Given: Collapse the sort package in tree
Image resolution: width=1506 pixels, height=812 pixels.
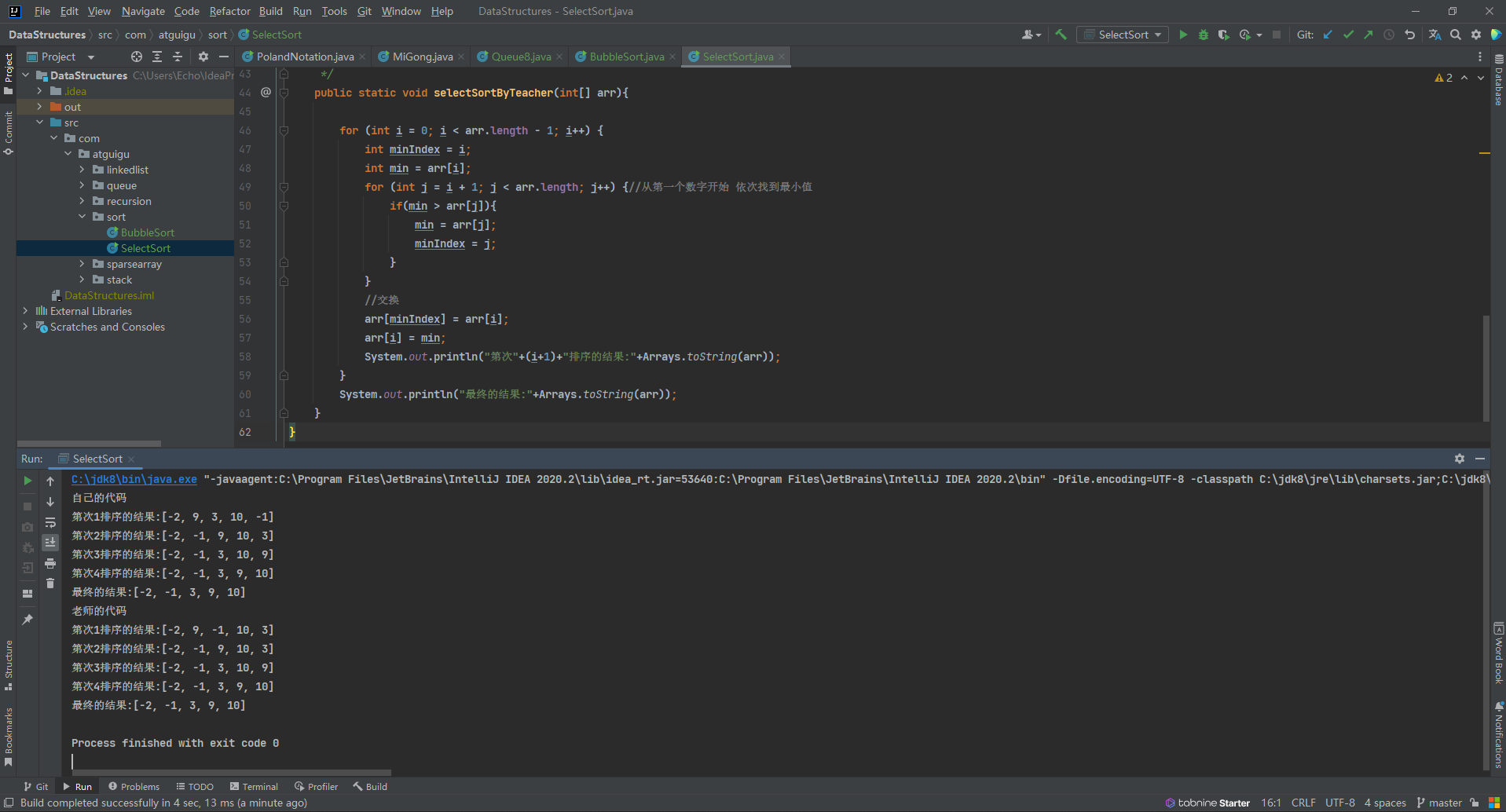Looking at the screenshot, I should pos(82,217).
